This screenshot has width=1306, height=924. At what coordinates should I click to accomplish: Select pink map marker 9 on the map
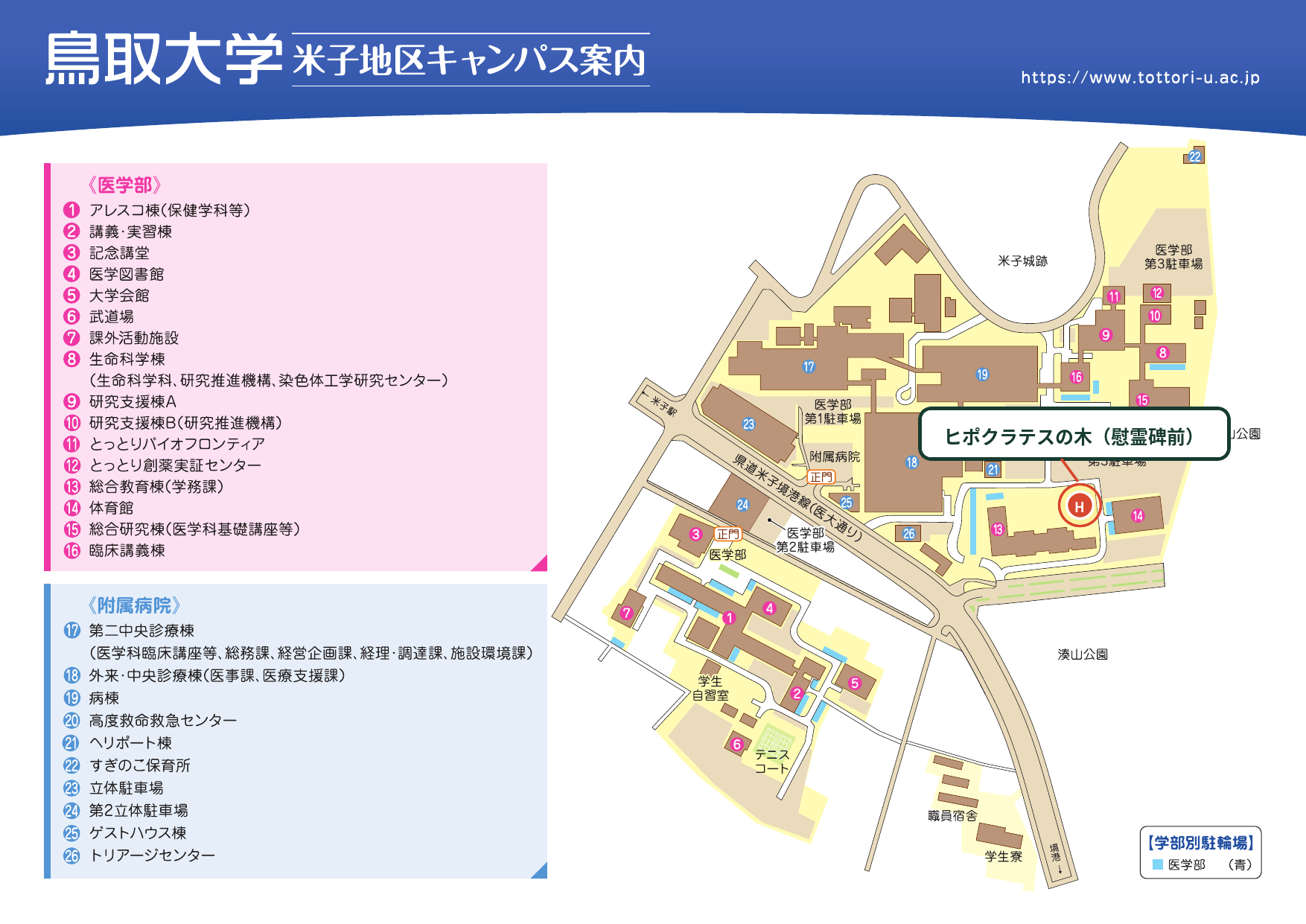1106,335
